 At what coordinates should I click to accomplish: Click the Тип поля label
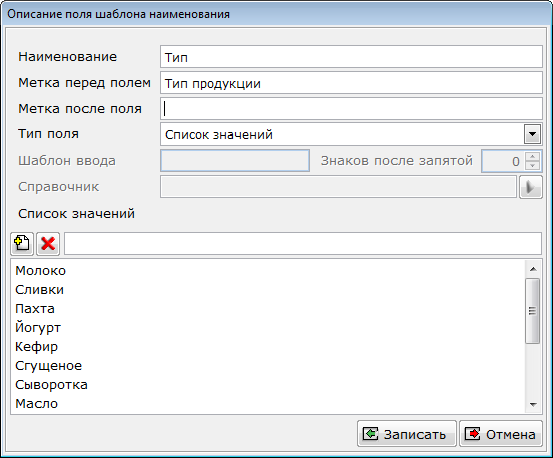(48, 134)
